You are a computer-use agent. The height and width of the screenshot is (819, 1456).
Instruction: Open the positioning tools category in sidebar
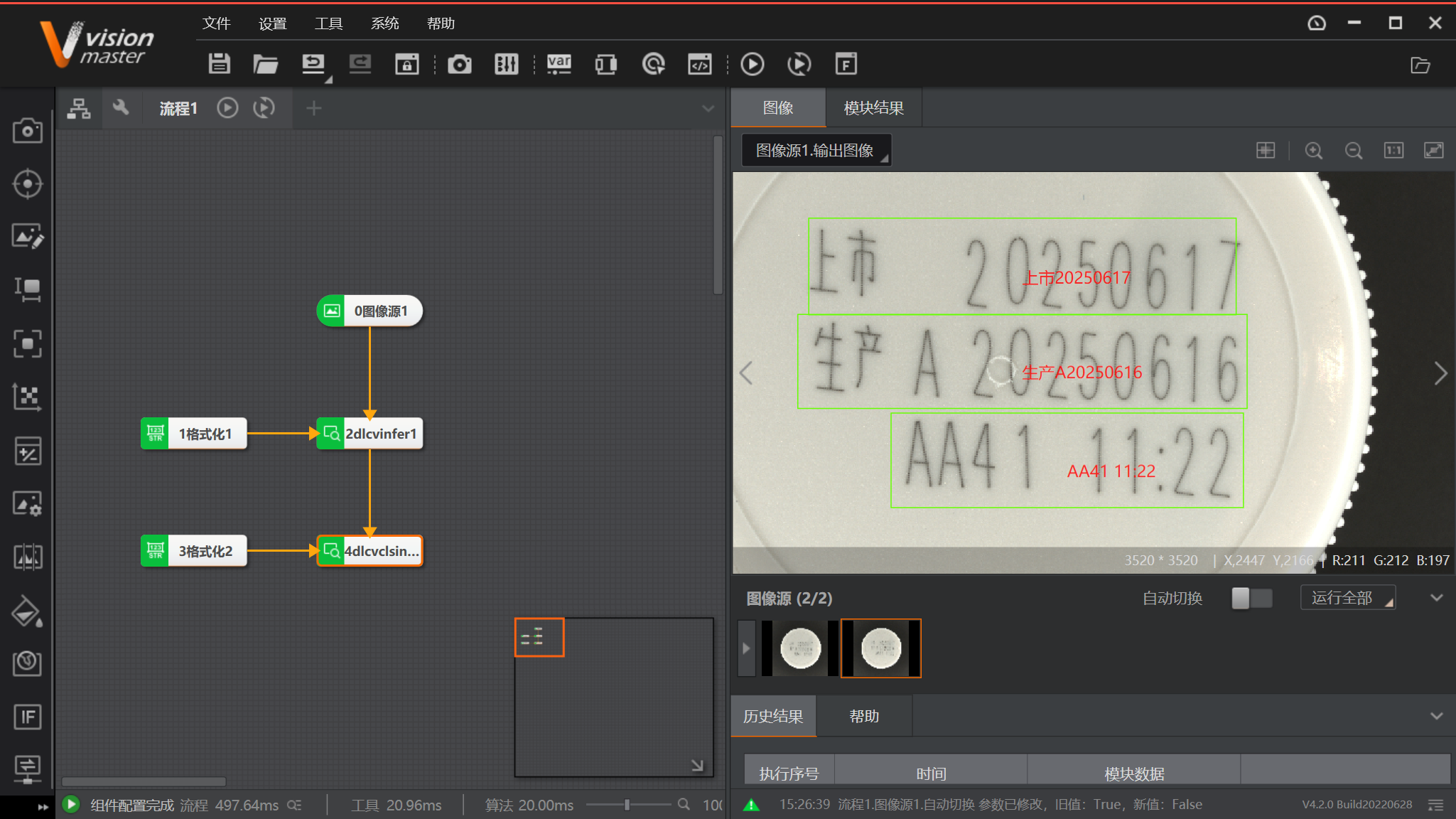click(27, 184)
